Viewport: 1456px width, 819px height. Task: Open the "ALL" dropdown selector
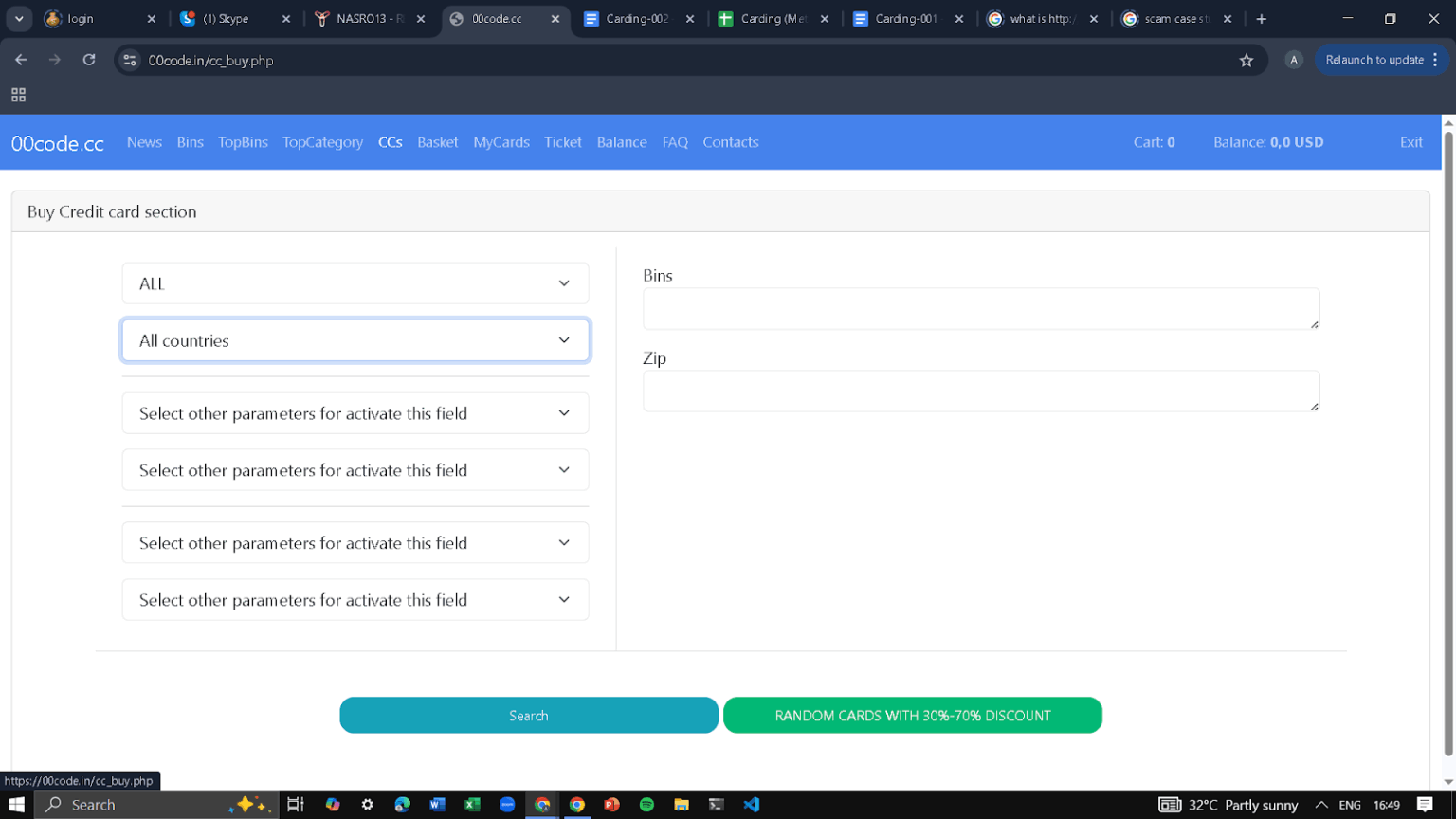(x=355, y=282)
